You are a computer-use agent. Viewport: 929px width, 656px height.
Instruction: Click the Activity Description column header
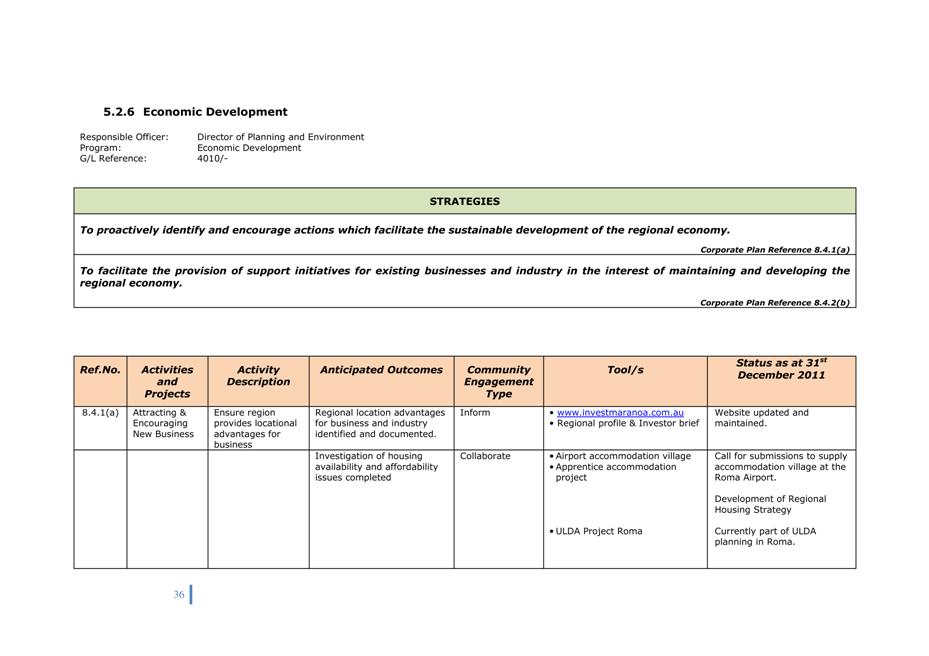[x=258, y=376]
